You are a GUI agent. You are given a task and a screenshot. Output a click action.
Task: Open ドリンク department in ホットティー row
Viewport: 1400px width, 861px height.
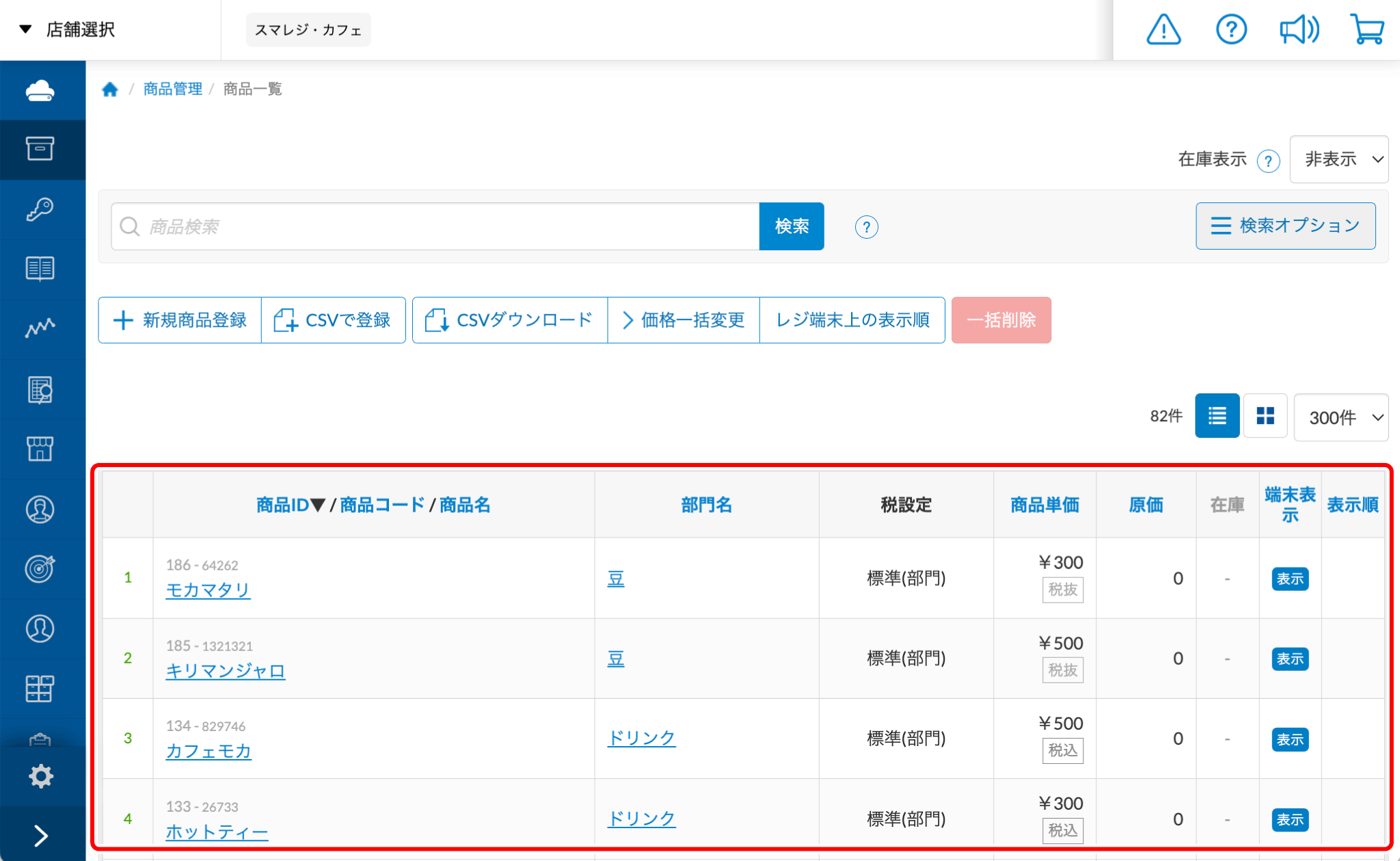coord(641,819)
